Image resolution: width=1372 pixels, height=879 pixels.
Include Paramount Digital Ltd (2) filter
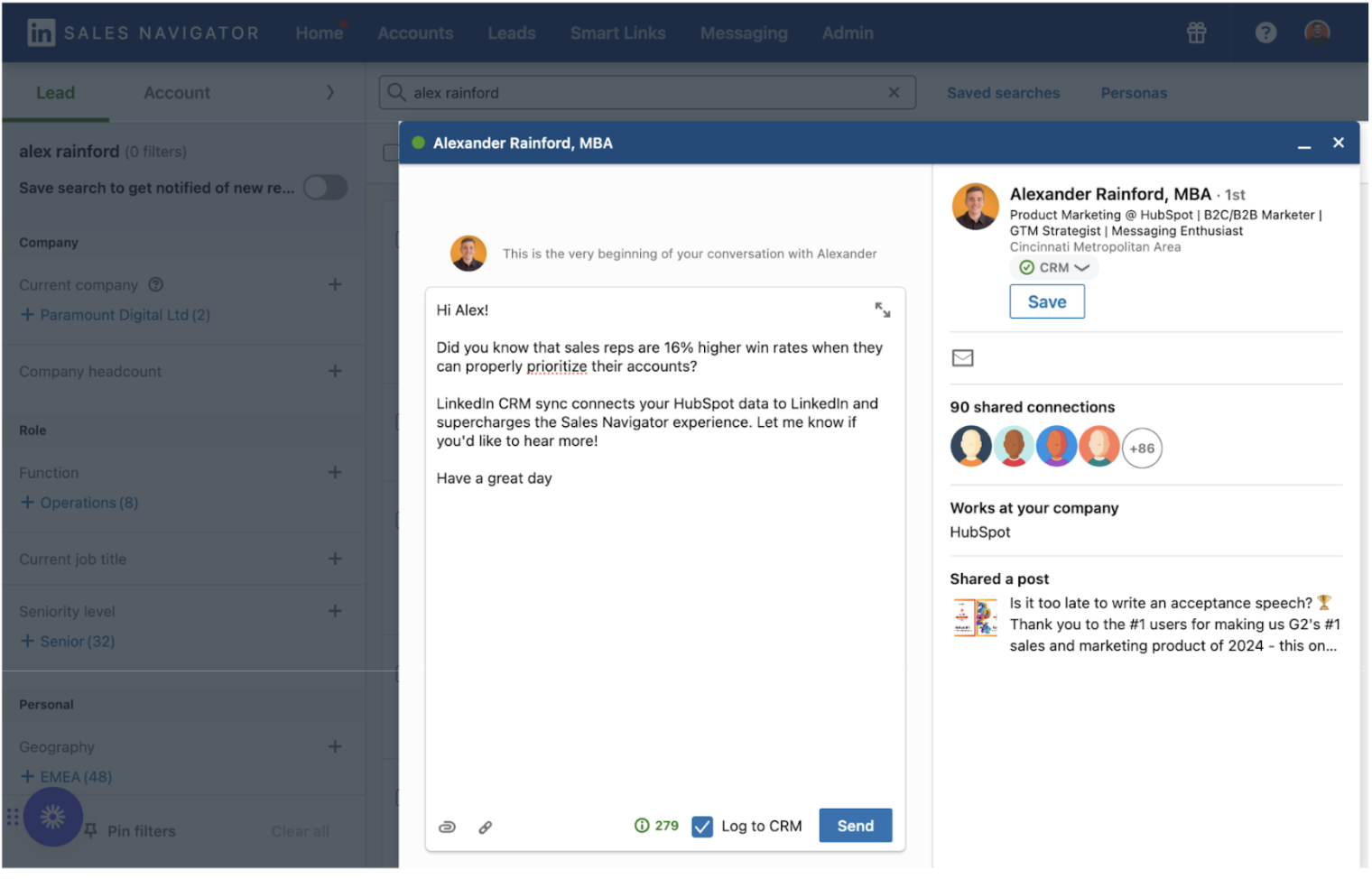coord(116,315)
